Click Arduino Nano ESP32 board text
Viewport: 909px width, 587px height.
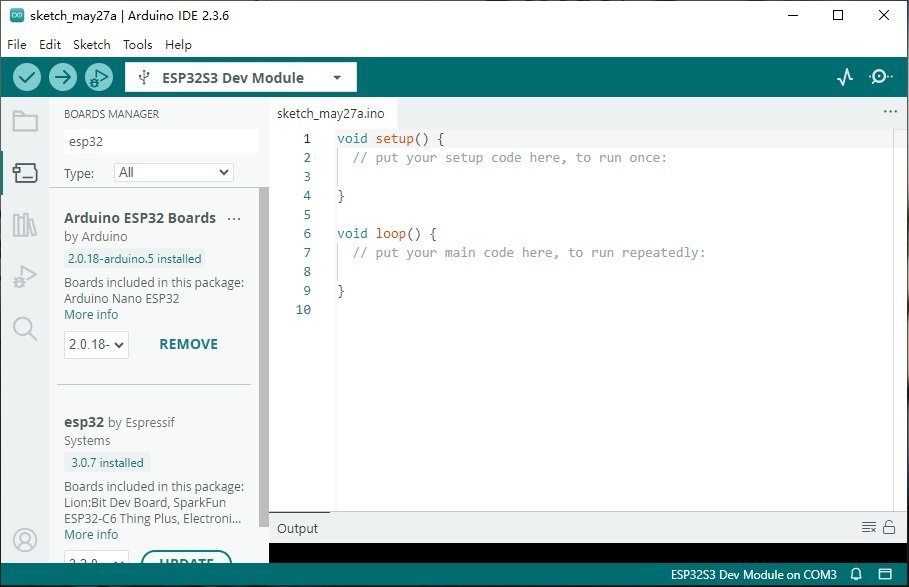tap(122, 298)
